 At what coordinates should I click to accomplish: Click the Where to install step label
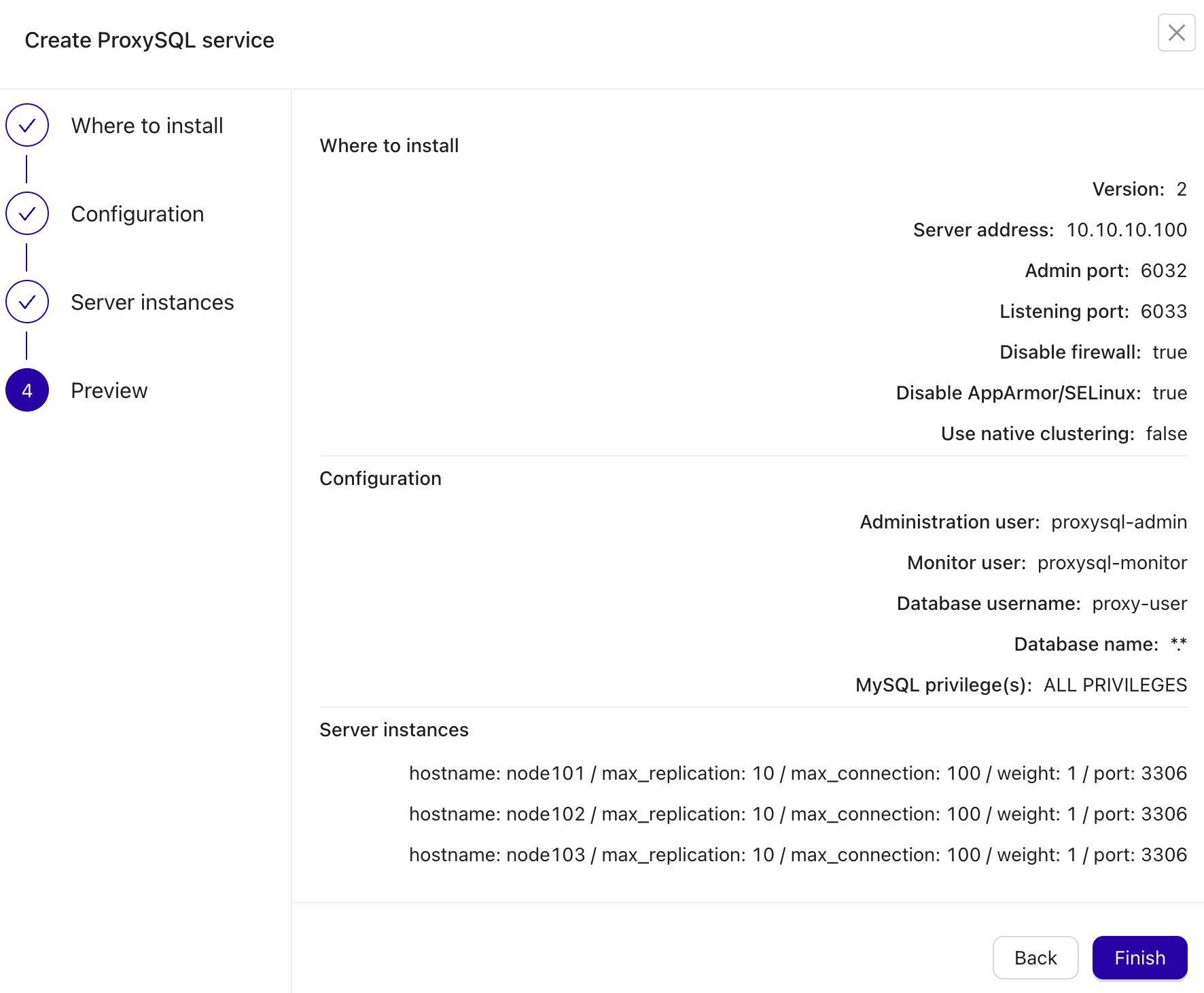click(147, 125)
